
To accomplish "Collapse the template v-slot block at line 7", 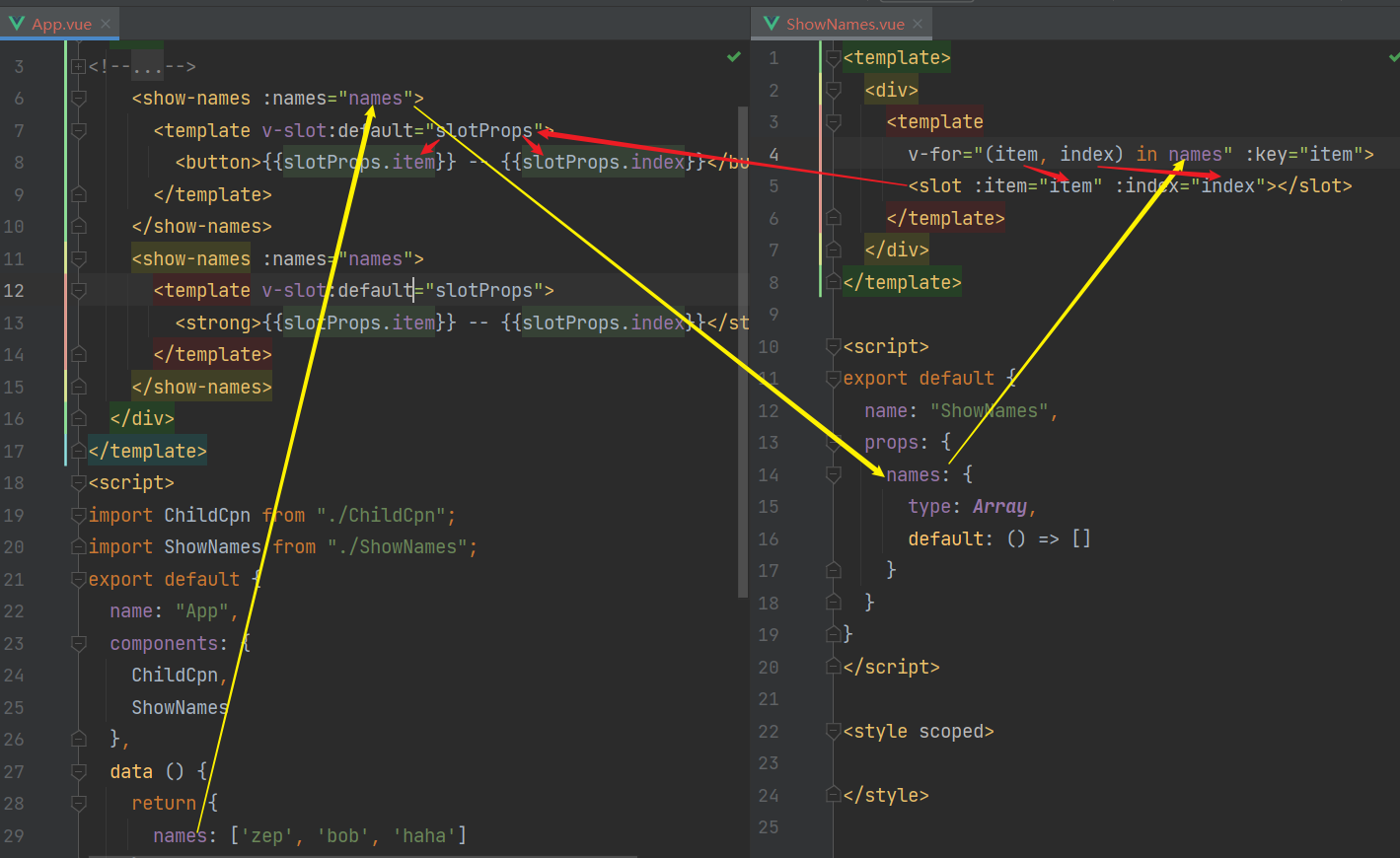I will (x=79, y=130).
